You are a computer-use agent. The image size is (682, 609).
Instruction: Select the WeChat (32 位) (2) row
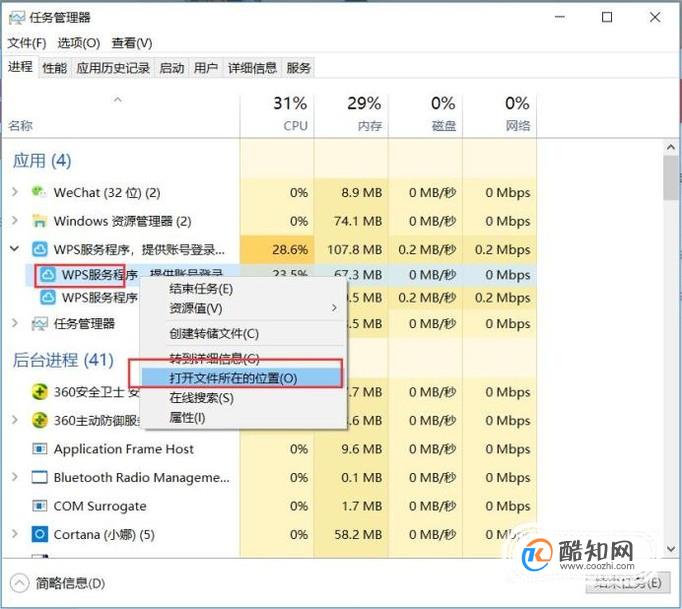click(270, 192)
